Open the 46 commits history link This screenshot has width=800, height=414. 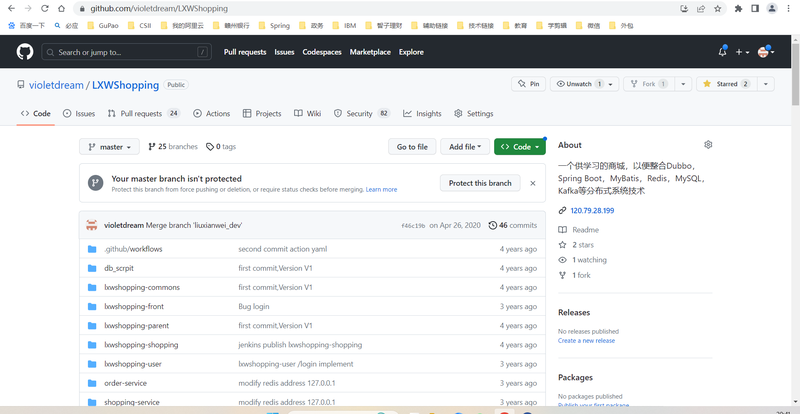(512, 226)
